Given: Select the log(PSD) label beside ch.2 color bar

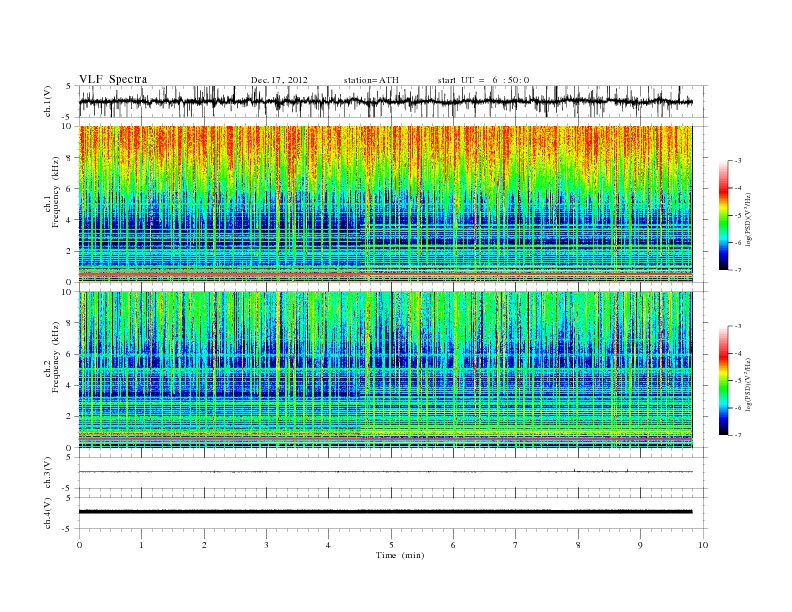Looking at the screenshot, I should [750, 383].
